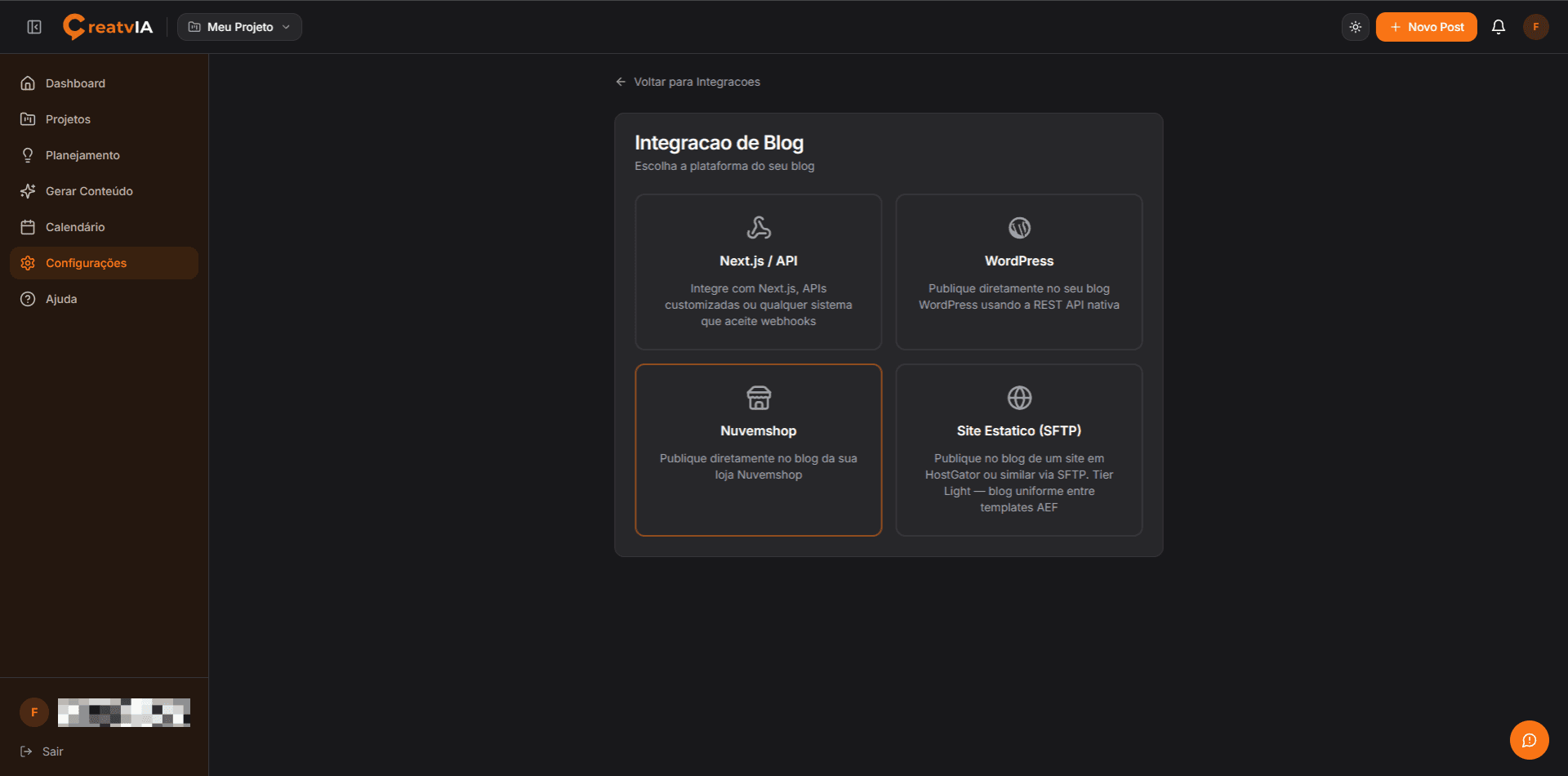Collapse the sidebar panel icon

click(34, 27)
